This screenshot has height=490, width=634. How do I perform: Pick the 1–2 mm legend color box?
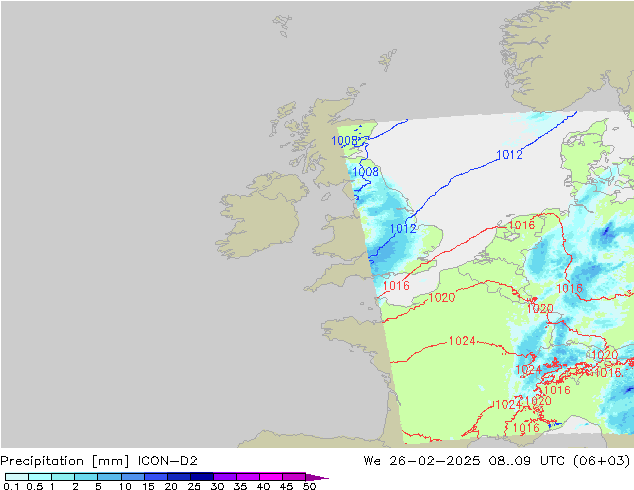pos(63,477)
